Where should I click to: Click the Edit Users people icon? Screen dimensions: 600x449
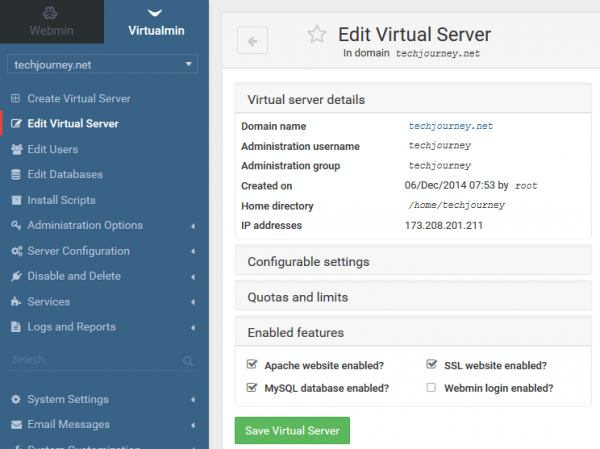coord(16,149)
